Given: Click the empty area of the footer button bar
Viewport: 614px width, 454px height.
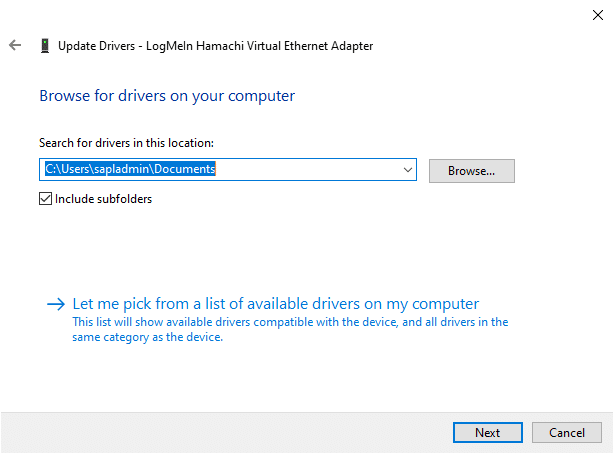Looking at the screenshot, I should pyautogui.click(x=220, y=432).
